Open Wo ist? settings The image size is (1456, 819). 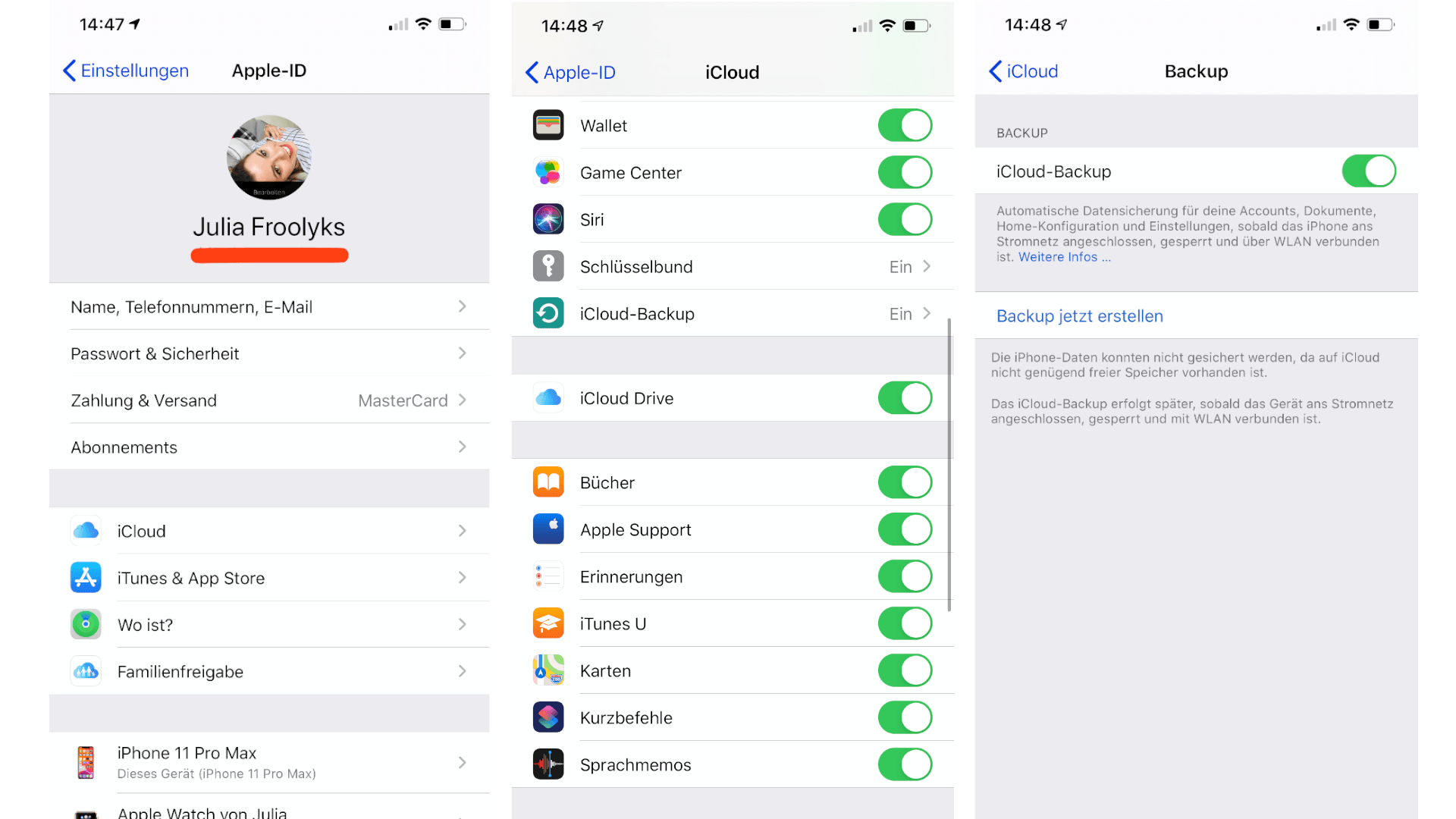pos(269,625)
